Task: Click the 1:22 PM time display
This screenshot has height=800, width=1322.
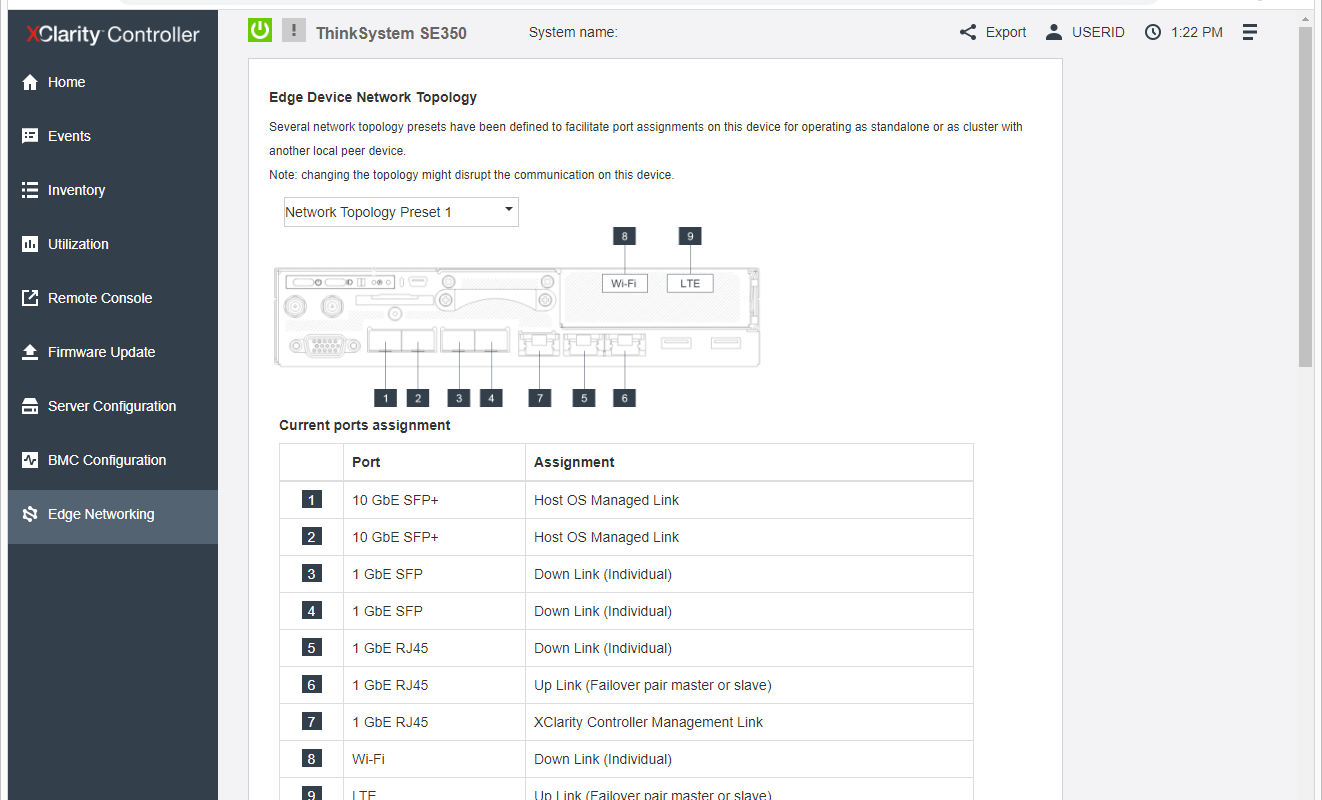Action: click(1197, 32)
